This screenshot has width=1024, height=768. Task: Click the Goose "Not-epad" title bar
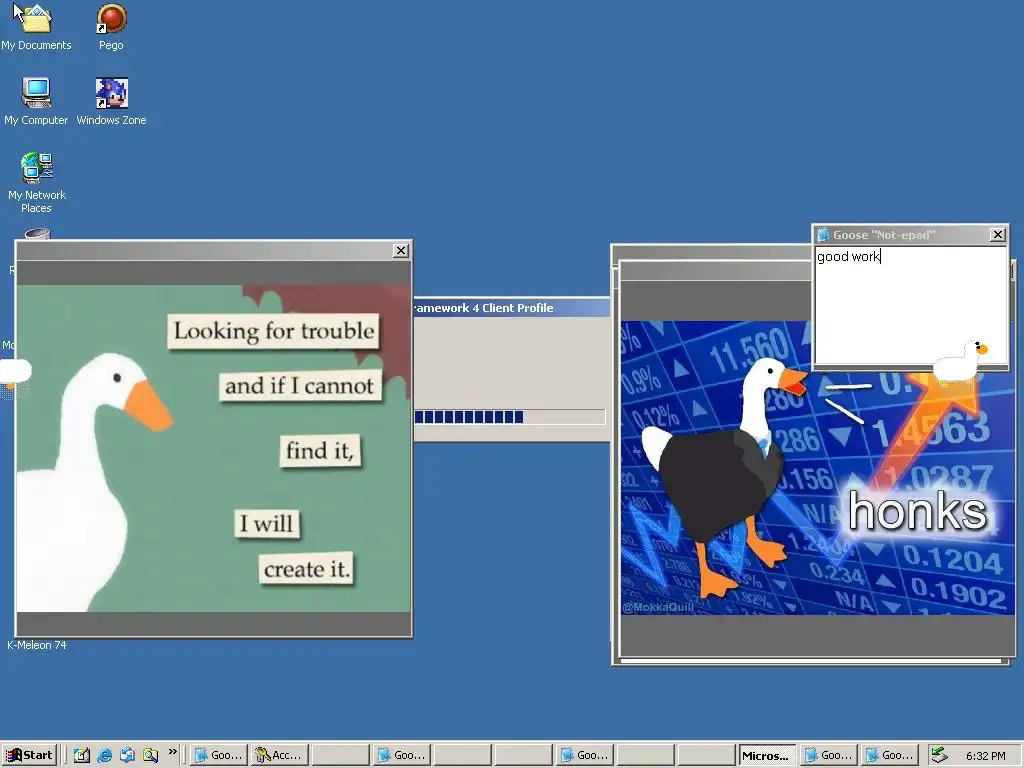(910, 234)
